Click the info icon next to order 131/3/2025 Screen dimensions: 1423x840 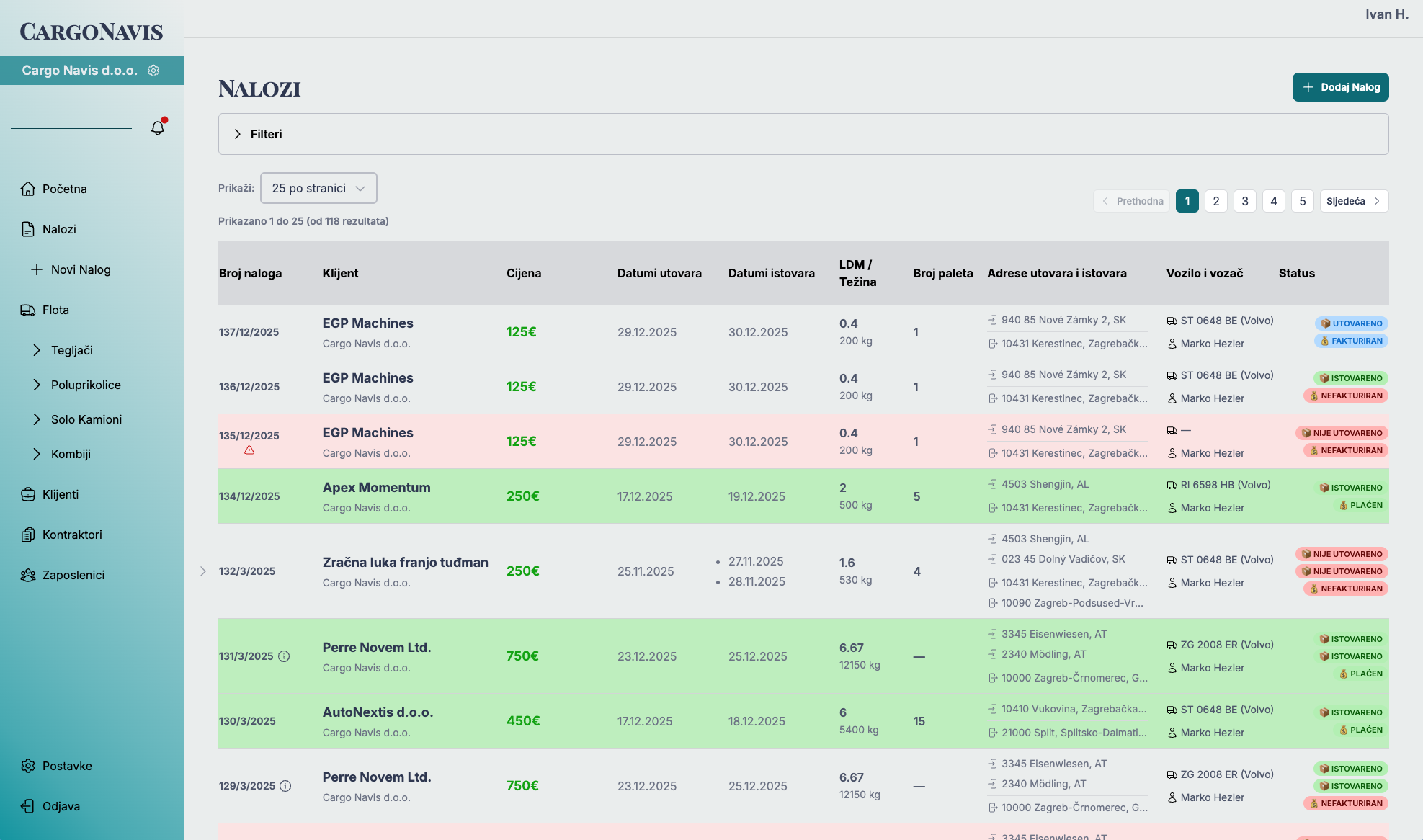[x=284, y=656]
